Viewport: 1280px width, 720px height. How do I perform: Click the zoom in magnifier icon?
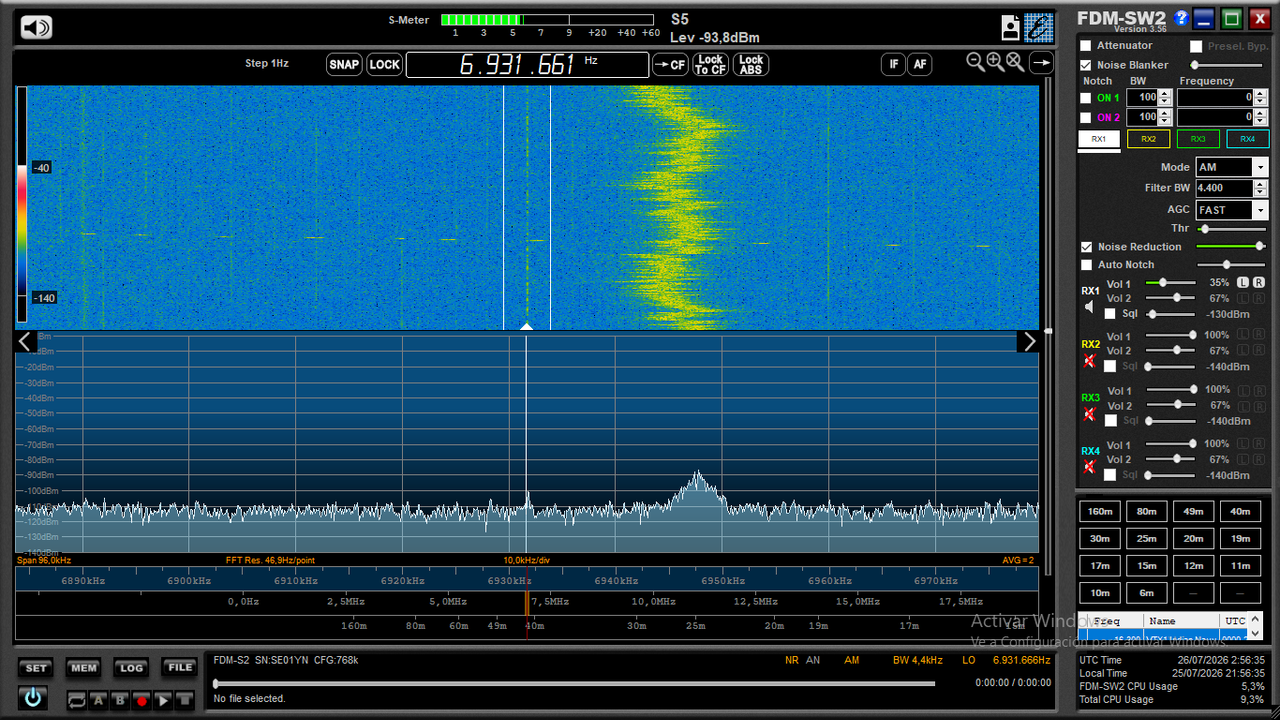[995, 62]
